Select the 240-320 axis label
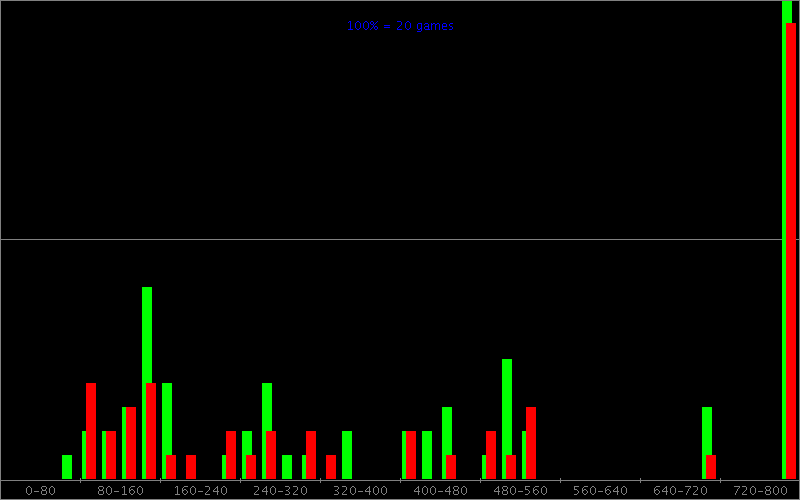The height and width of the screenshot is (500, 800). point(280,491)
